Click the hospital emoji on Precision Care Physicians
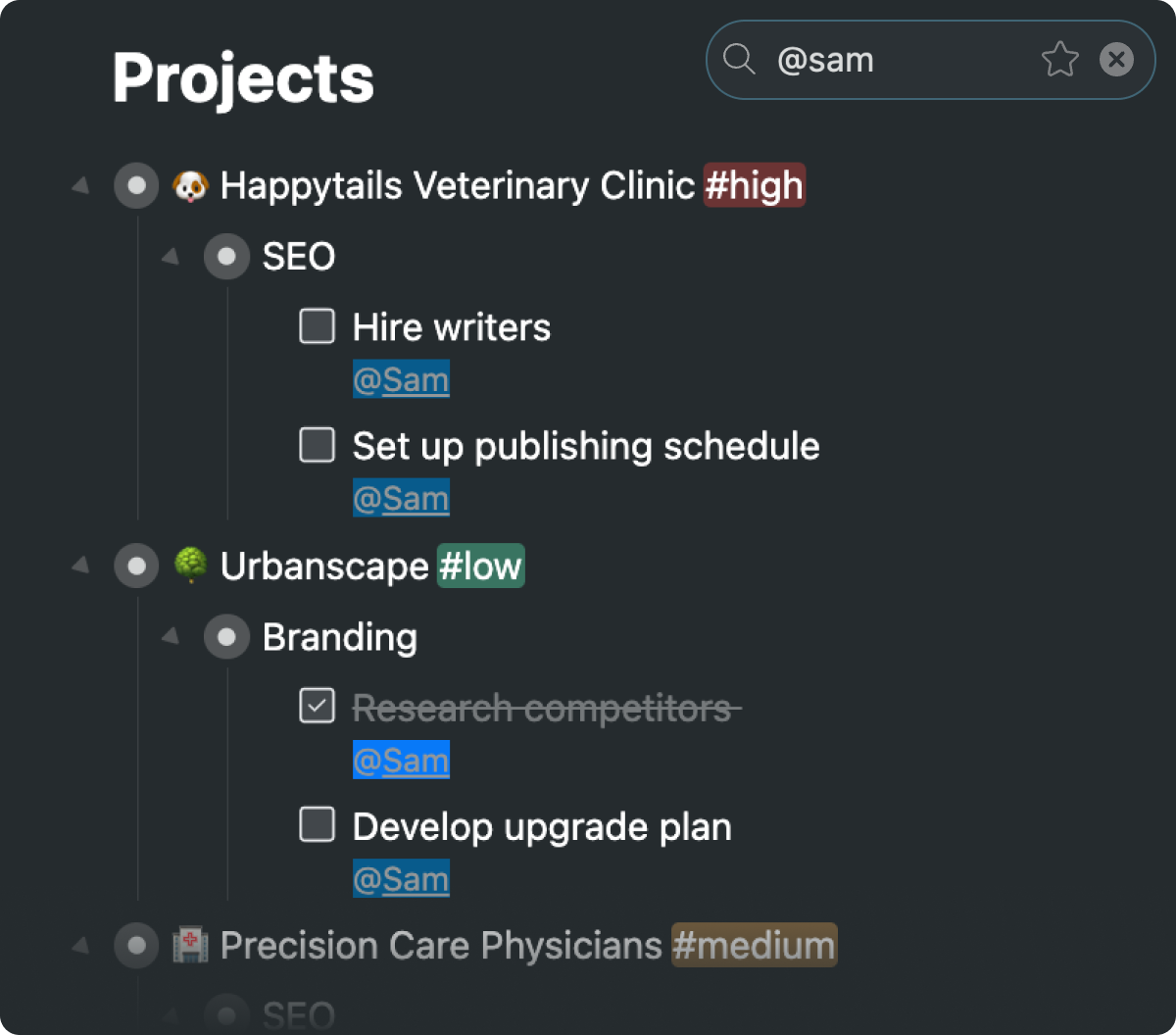This screenshot has width=1176, height=1035. coord(192,945)
